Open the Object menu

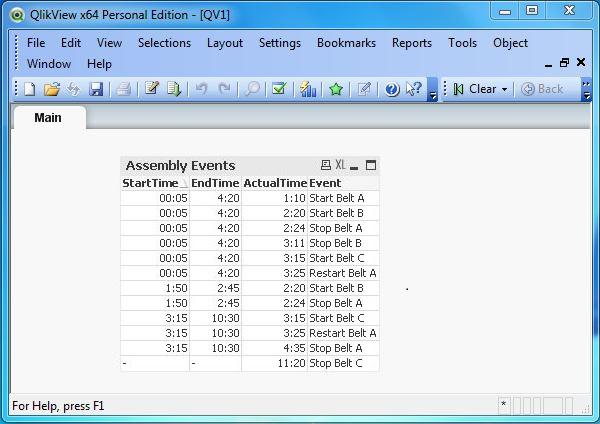point(510,43)
